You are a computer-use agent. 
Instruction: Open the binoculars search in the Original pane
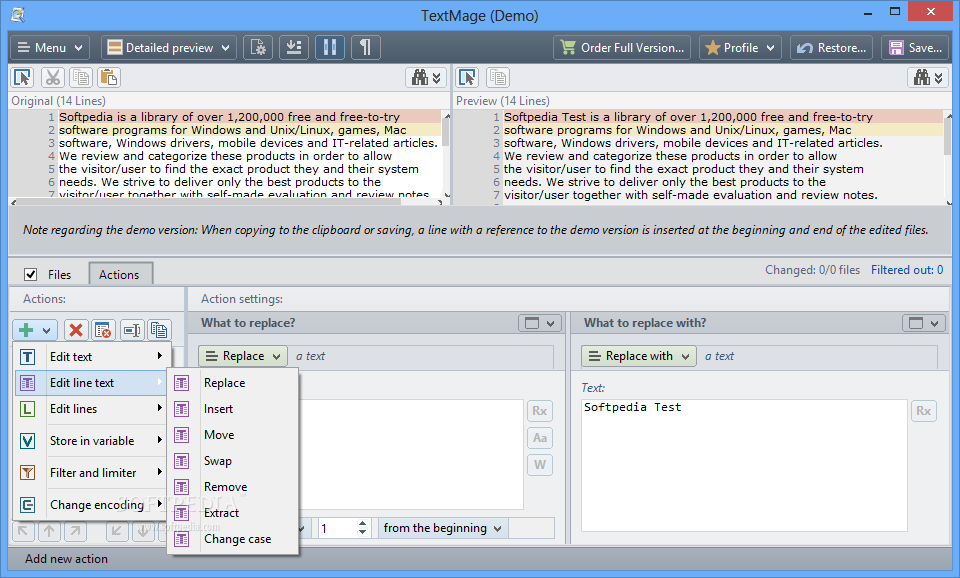426,78
